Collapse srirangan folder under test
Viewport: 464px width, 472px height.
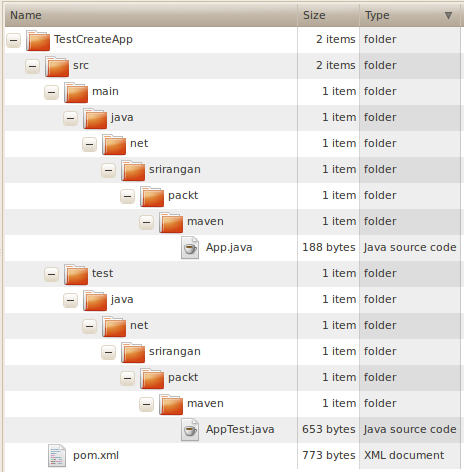coord(108,352)
